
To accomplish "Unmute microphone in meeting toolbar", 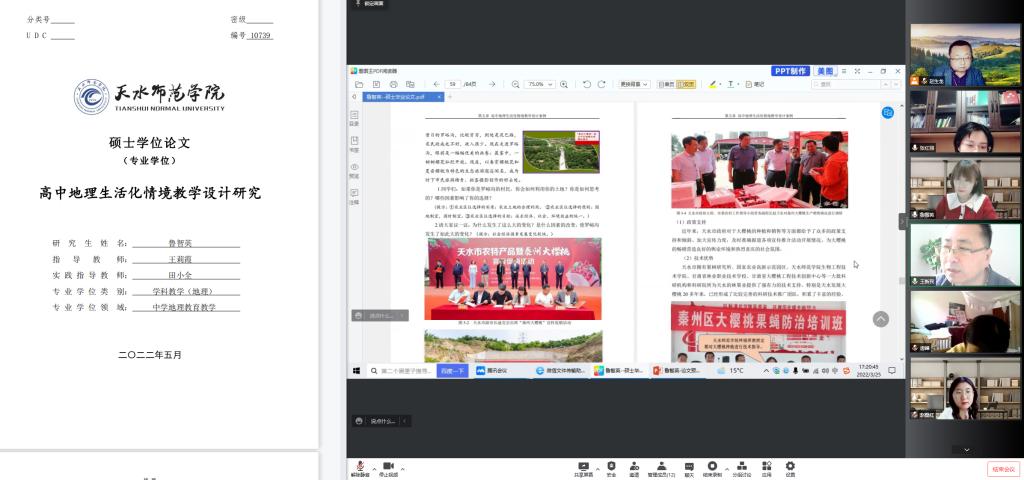I will [360, 467].
